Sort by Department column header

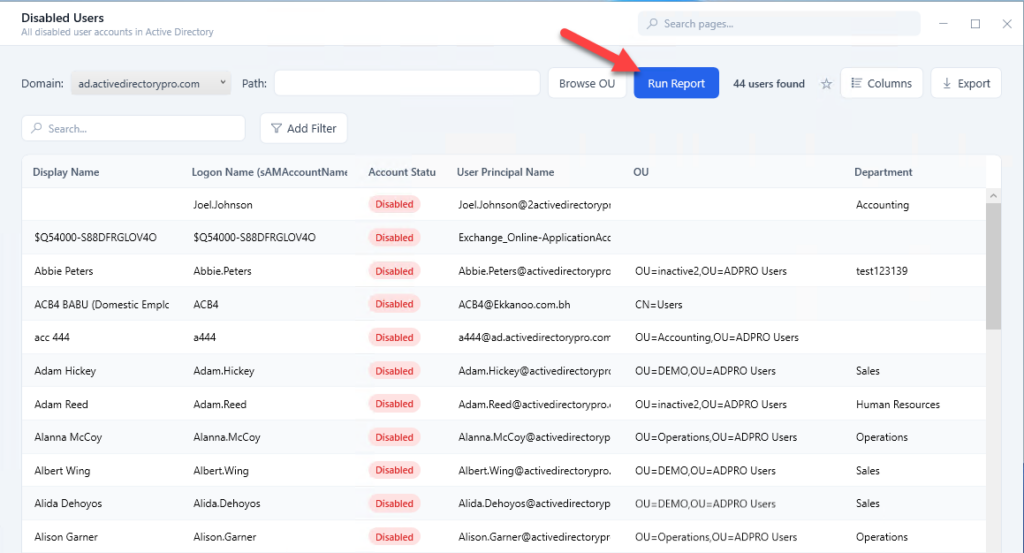(x=883, y=172)
